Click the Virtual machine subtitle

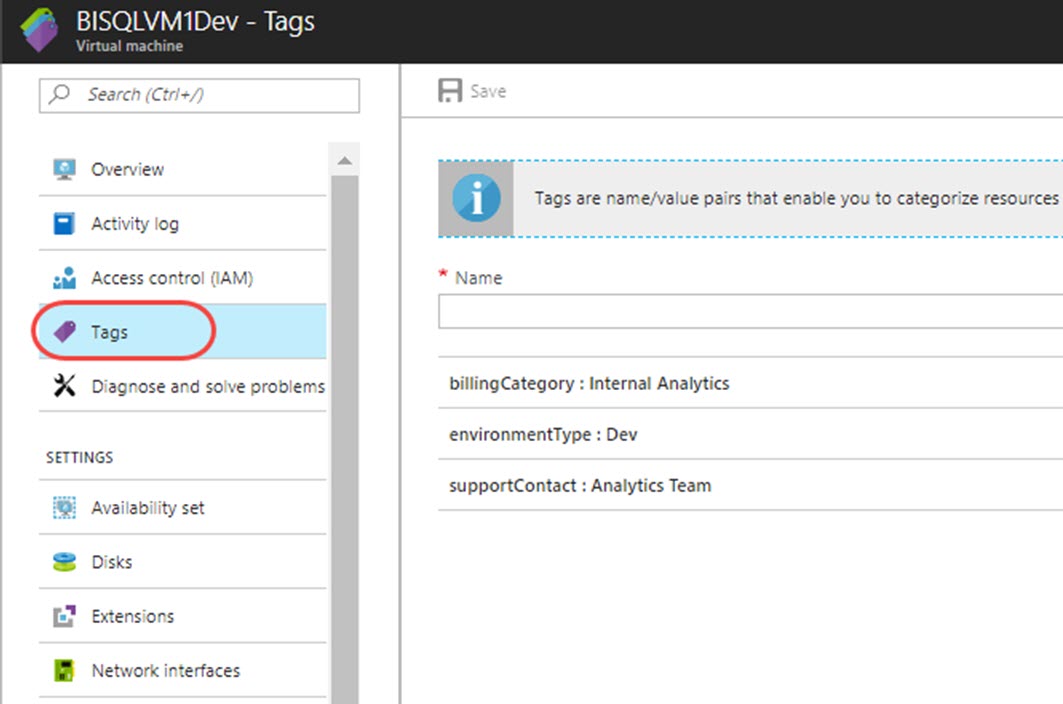[129, 45]
